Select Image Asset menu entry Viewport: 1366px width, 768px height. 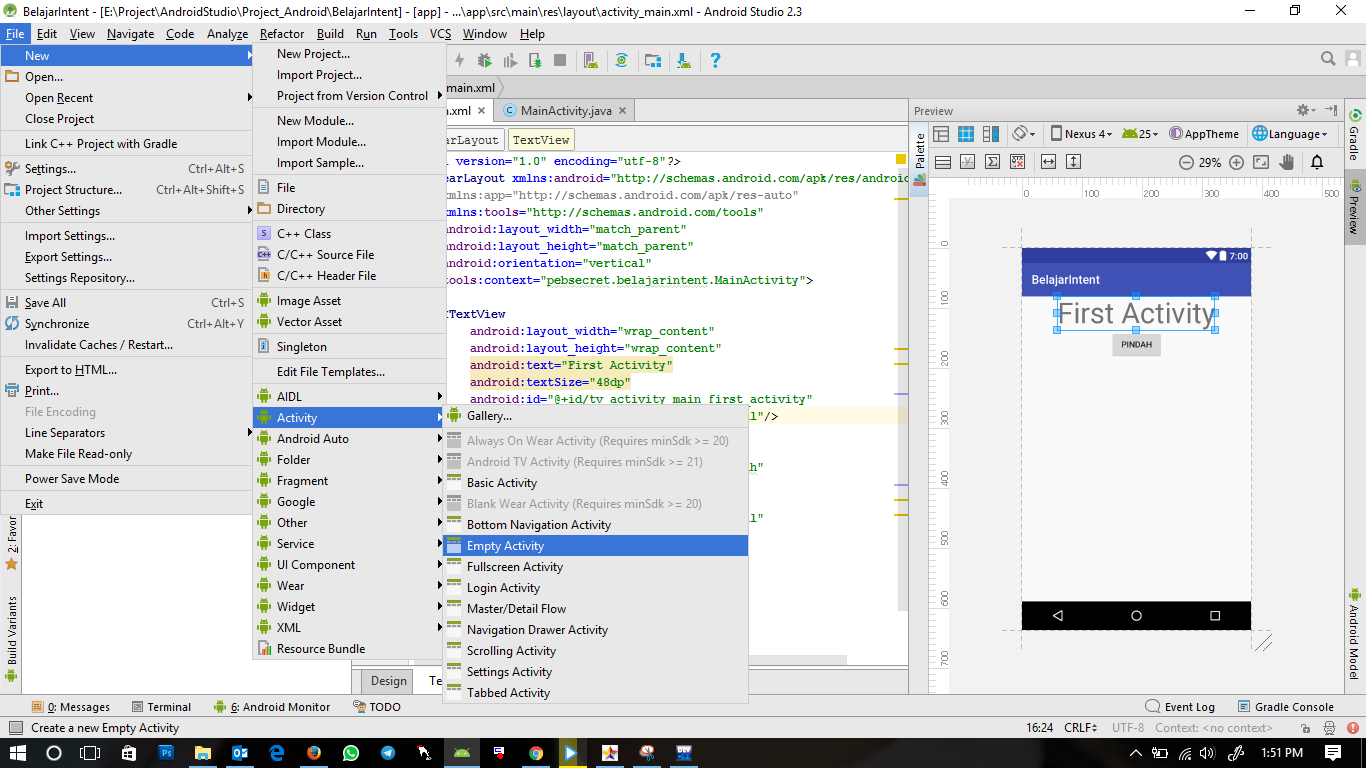point(349,301)
